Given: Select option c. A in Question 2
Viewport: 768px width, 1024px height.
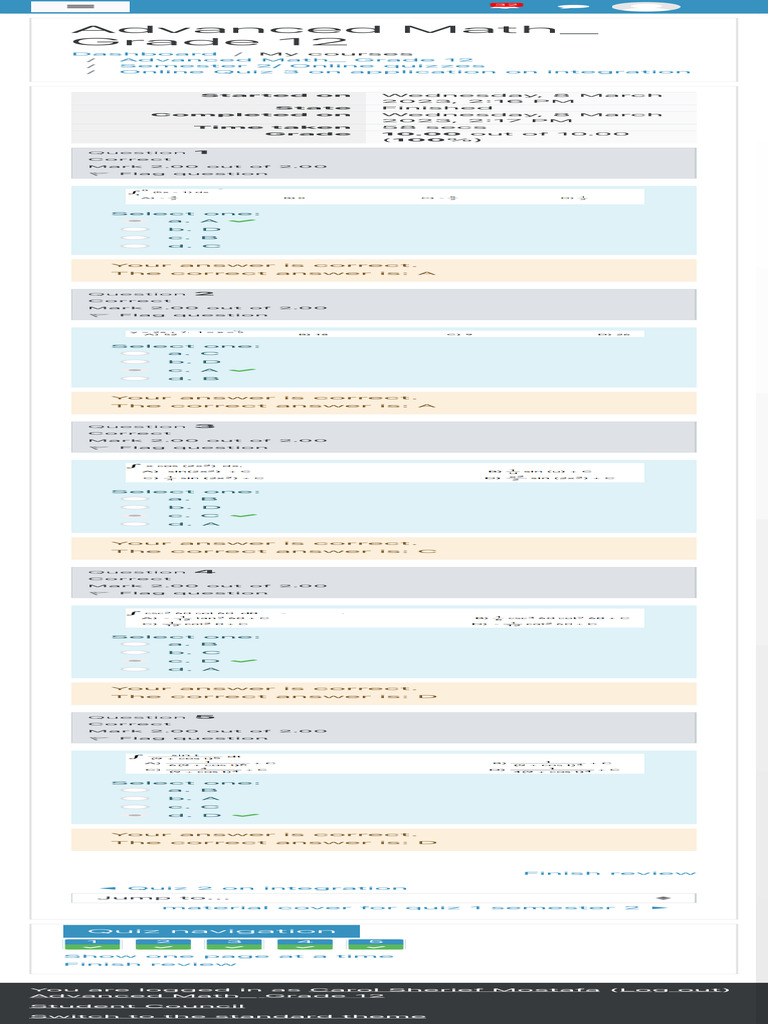Looking at the screenshot, I should coord(135,370).
